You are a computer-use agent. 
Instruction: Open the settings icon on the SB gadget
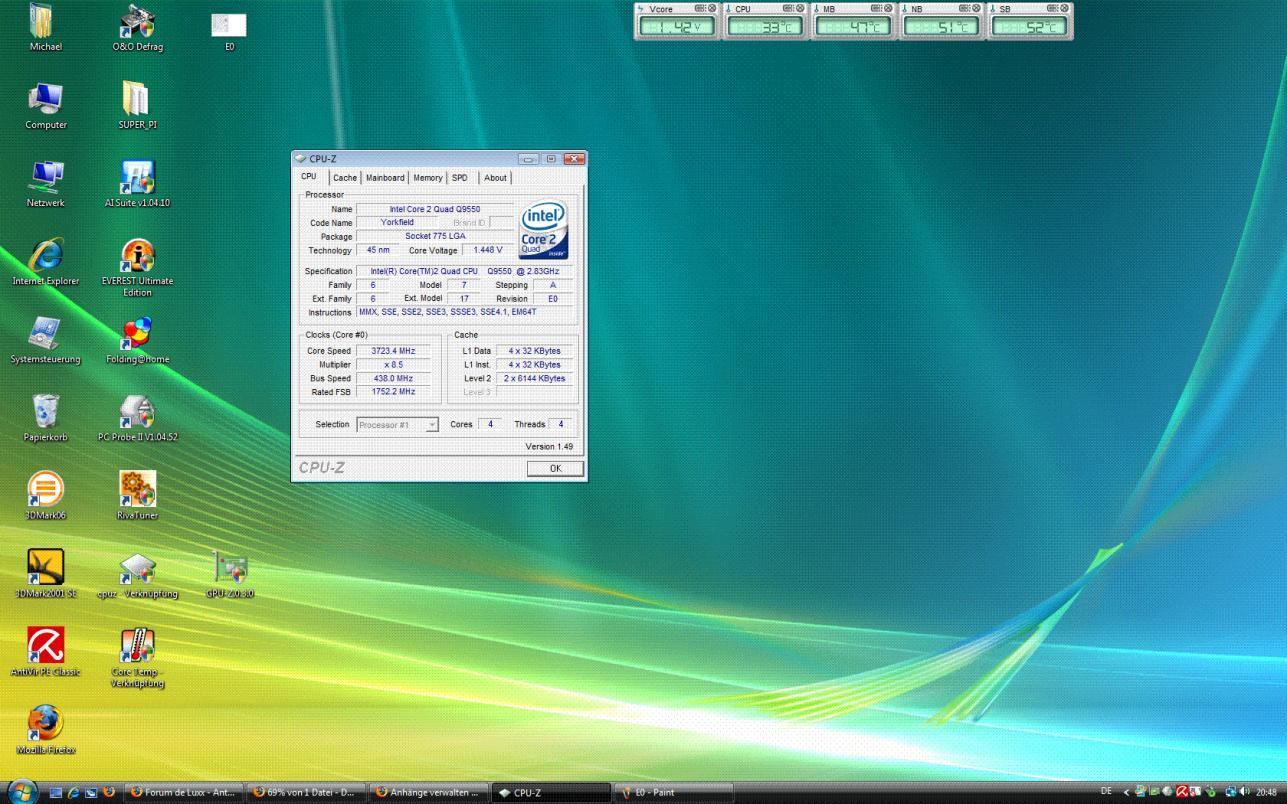tap(1052, 8)
